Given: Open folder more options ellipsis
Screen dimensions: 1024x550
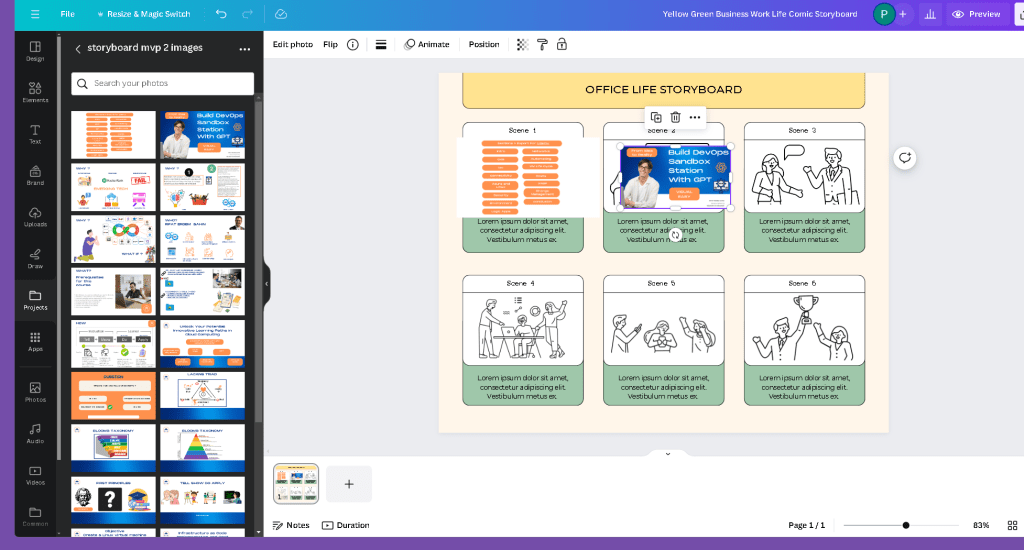Looking at the screenshot, I should click(244, 49).
